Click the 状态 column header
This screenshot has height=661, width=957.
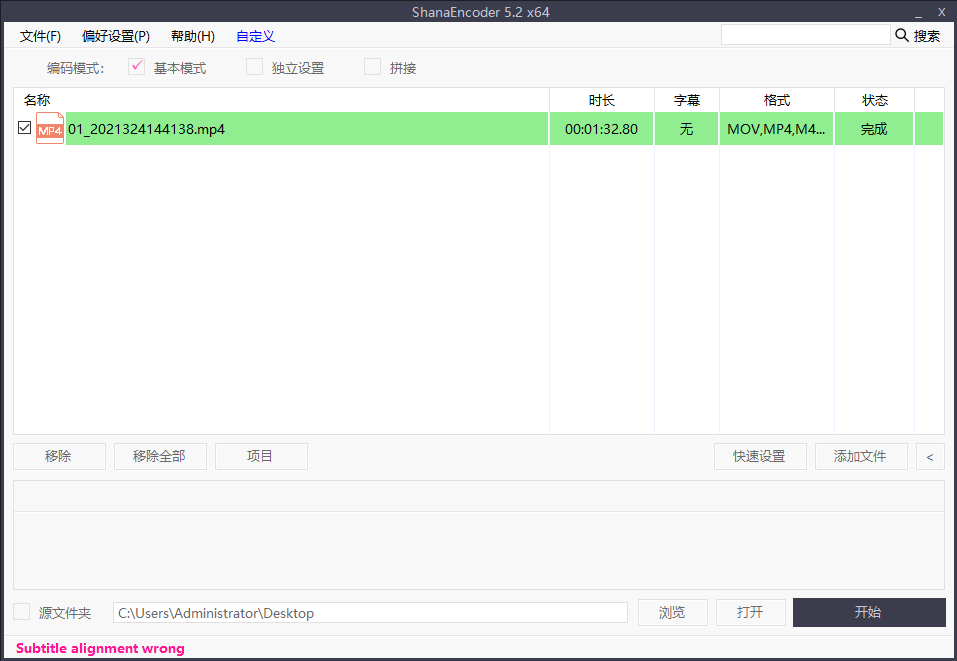(x=874, y=100)
